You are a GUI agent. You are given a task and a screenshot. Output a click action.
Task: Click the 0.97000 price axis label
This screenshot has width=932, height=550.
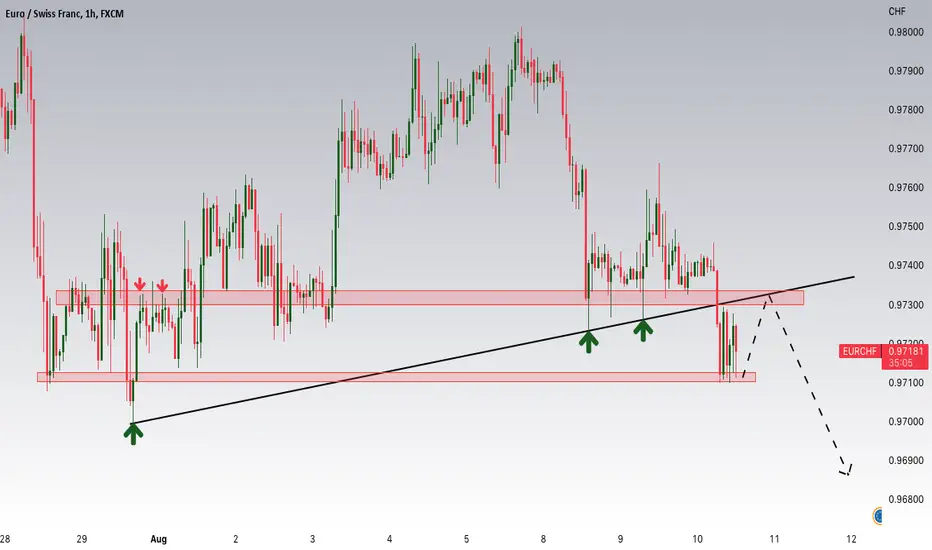pos(906,422)
